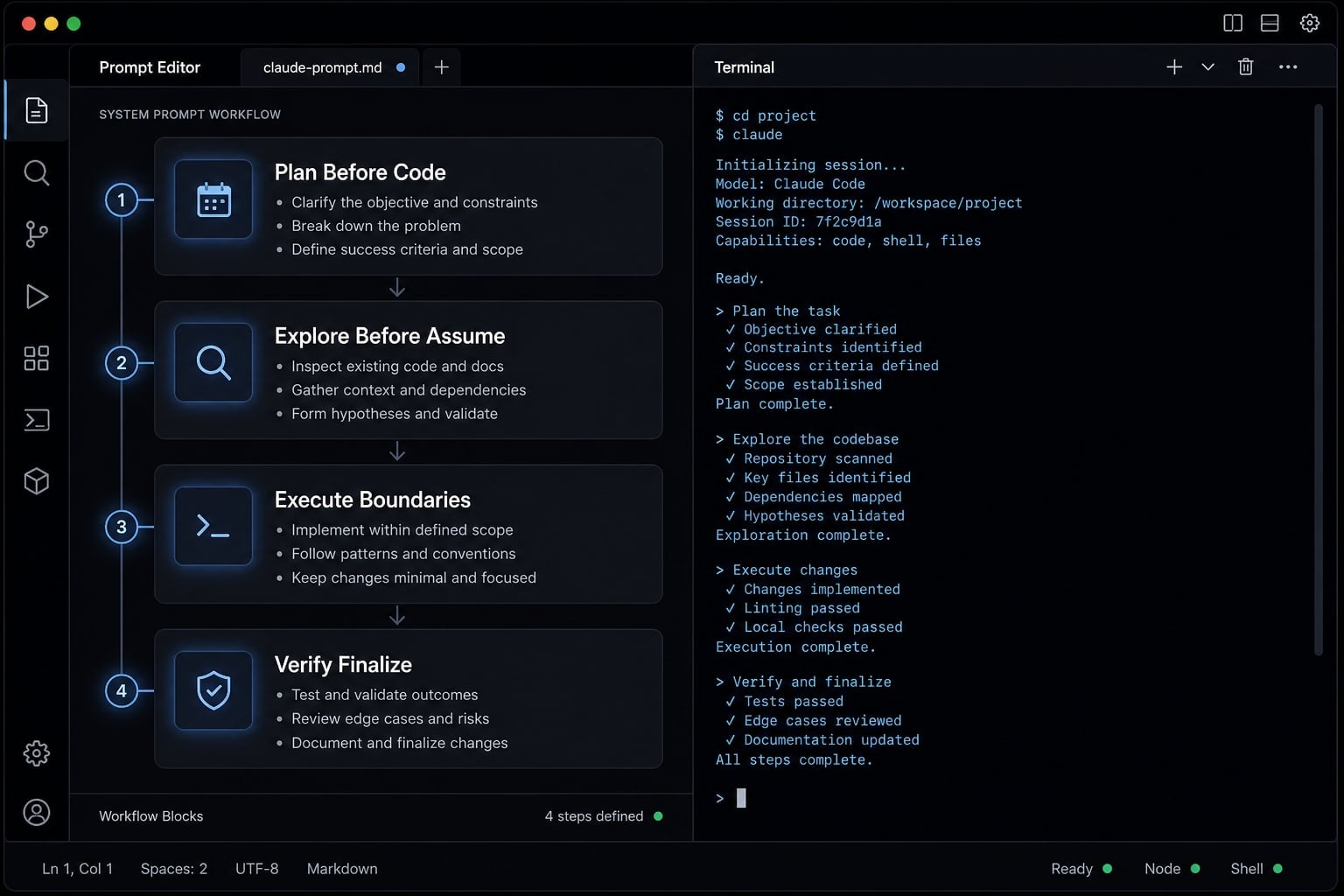This screenshot has height=896, width=1344.
Task: Open the source control branch icon
Action: [x=37, y=234]
